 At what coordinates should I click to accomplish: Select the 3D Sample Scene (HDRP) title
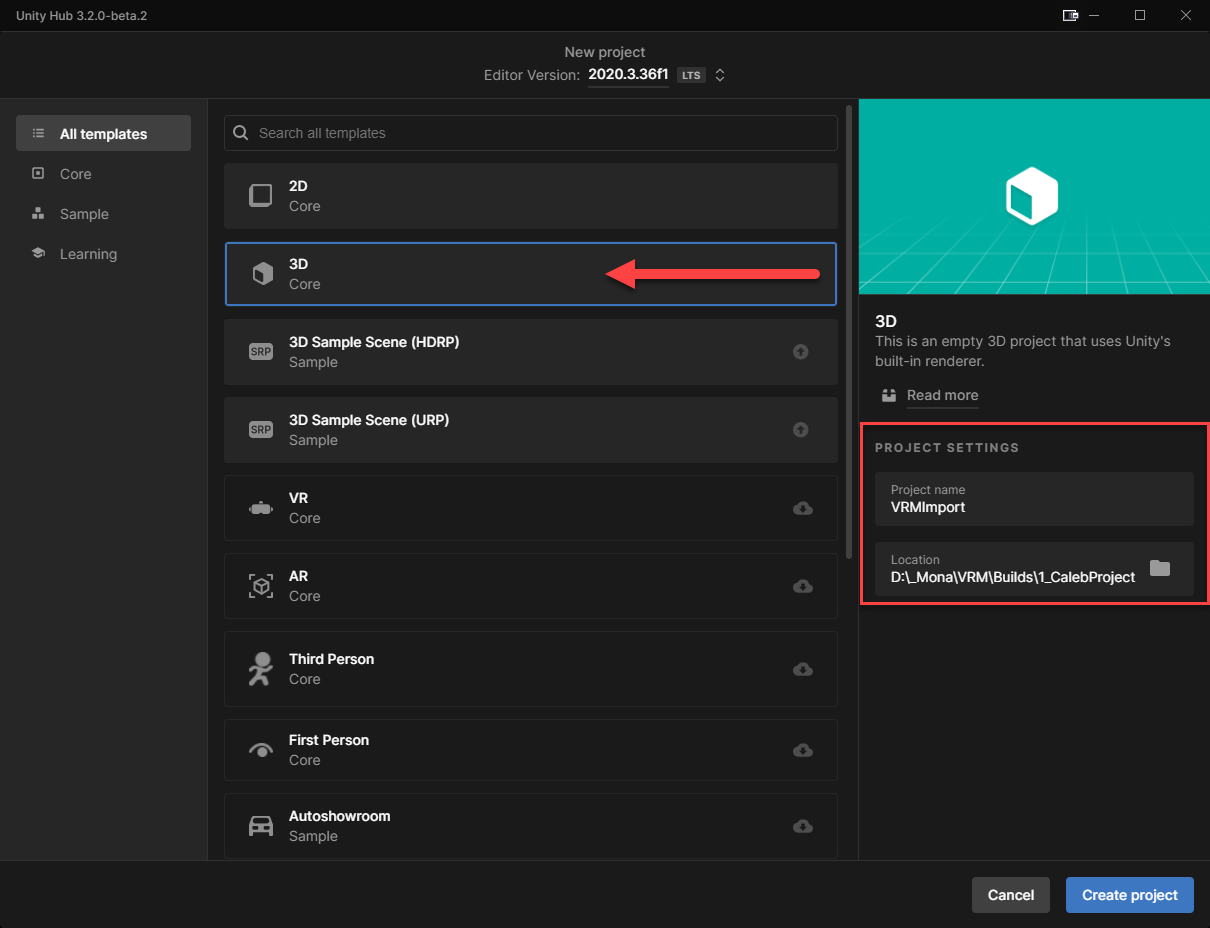(374, 342)
